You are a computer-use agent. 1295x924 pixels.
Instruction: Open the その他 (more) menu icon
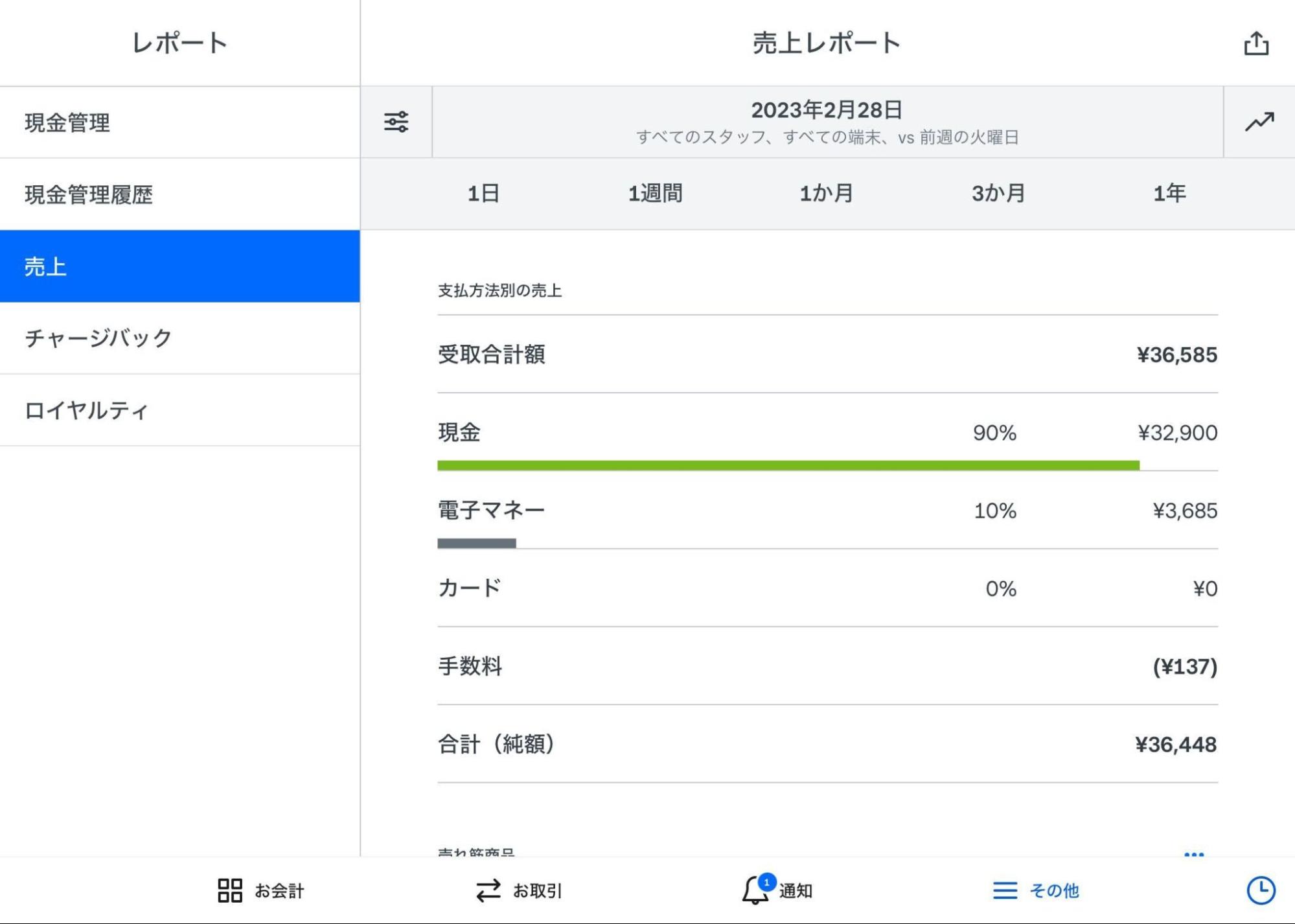(1004, 890)
